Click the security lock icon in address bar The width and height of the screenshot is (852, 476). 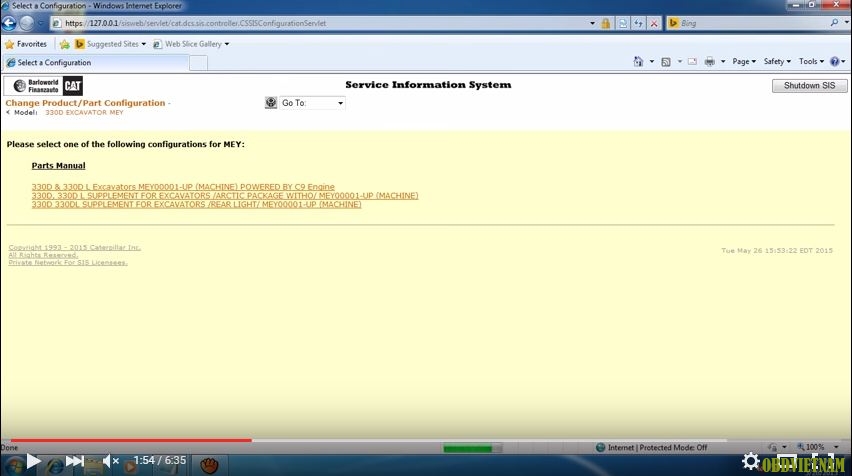tap(605, 23)
